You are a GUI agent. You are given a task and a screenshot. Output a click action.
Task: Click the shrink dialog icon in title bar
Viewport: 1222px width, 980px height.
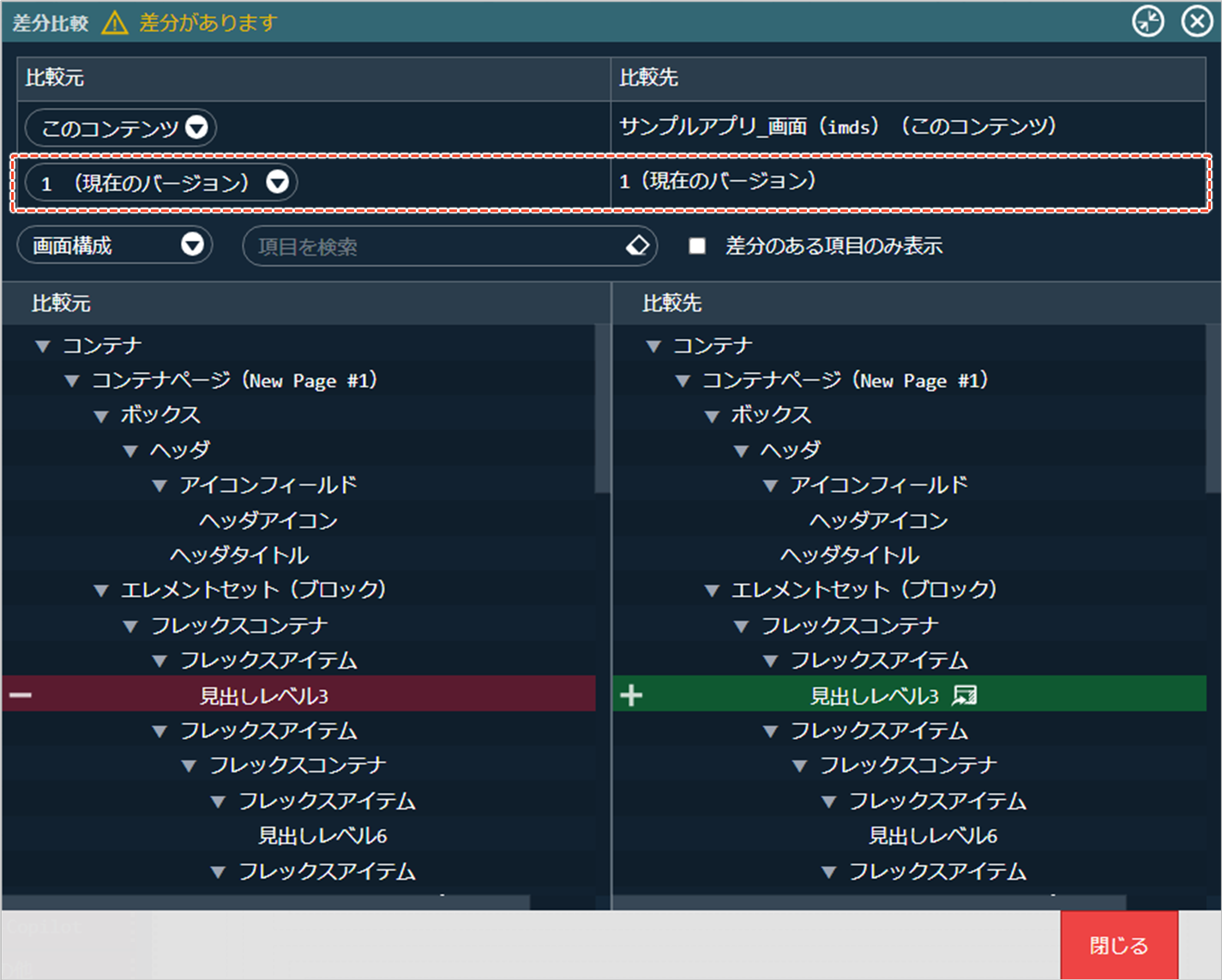(1147, 21)
